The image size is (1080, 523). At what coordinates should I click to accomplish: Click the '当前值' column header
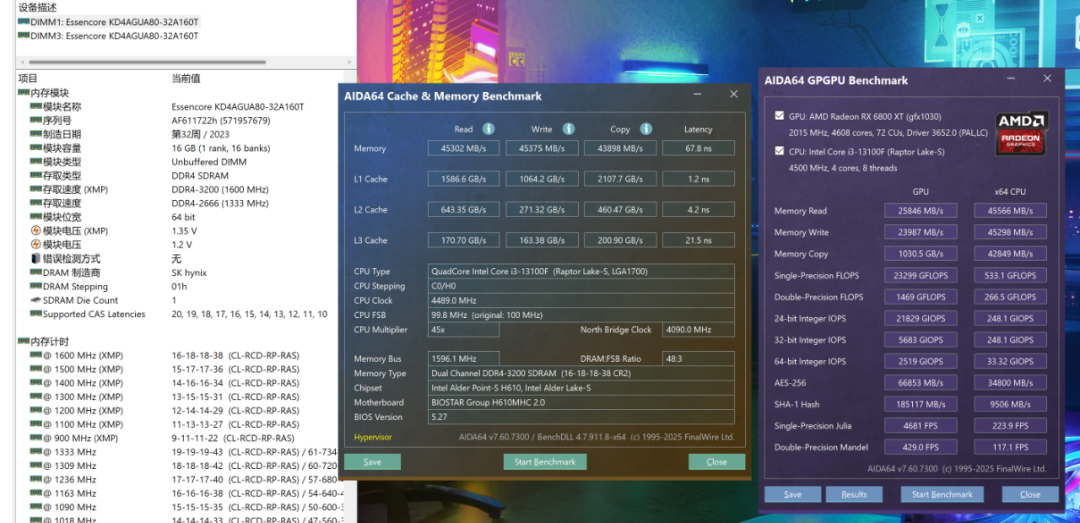[186, 79]
